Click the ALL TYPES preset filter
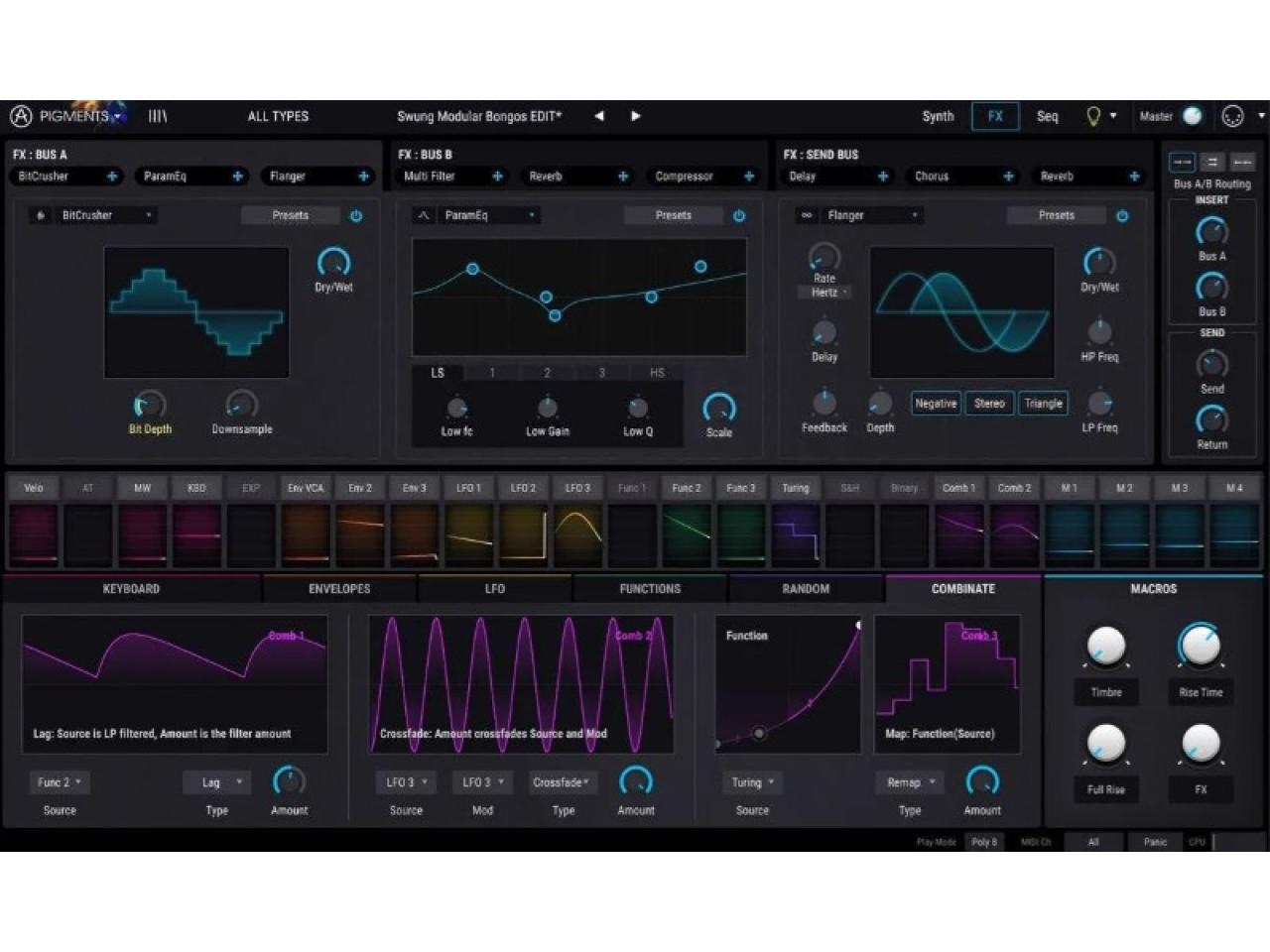The width and height of the screenshot is (1270, 952). [278, 116]
